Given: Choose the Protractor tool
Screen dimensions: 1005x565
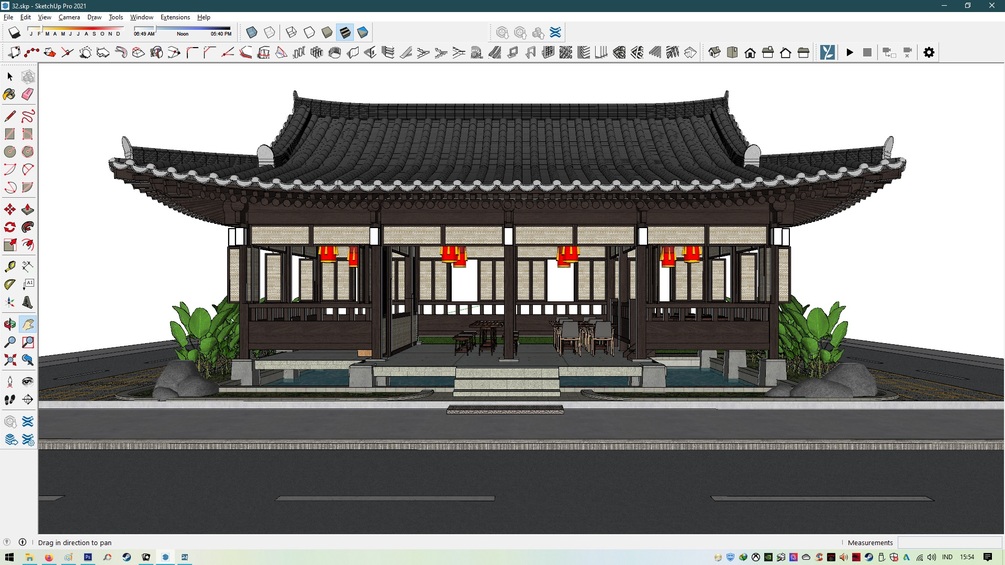Looking at the screenshot, I should pos(10,284).
